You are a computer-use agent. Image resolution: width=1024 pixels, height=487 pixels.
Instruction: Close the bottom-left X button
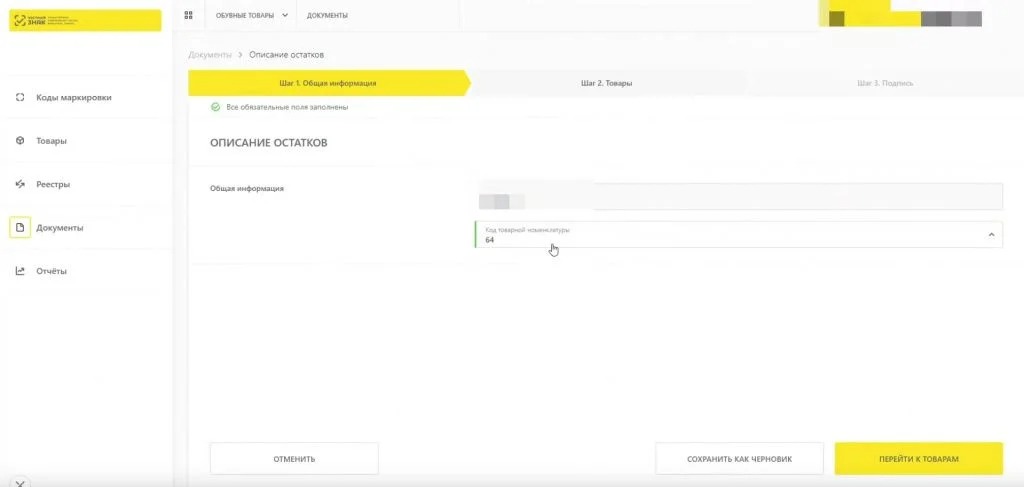click(x=20, y=484)
